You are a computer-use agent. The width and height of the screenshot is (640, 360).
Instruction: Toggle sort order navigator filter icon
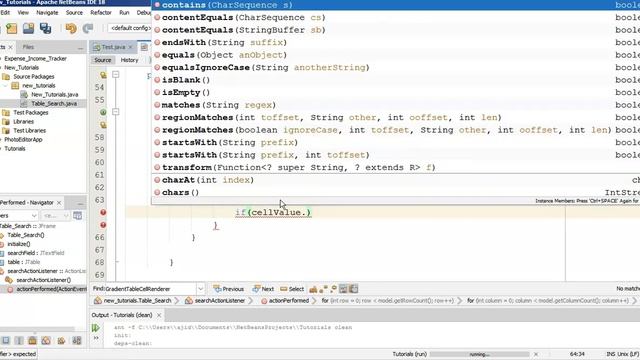pyautogui.click(x=77, y=340)
